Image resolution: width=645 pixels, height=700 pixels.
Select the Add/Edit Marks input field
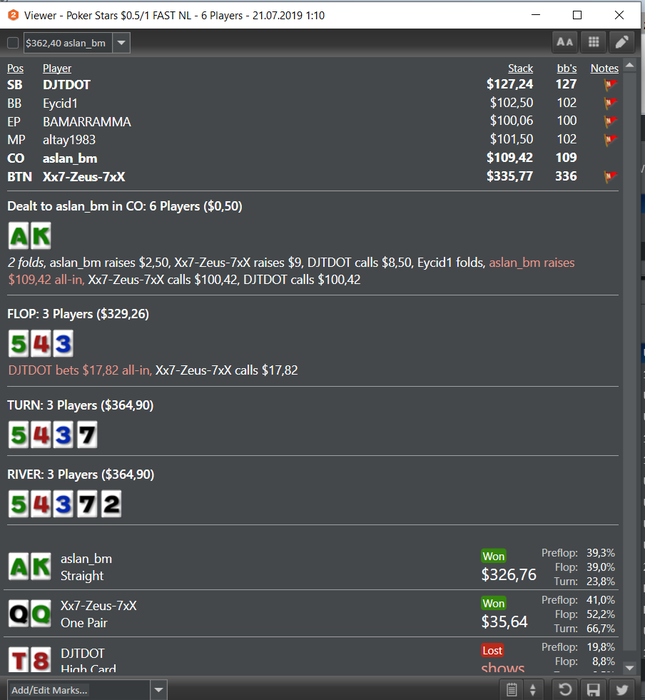pyautogui.click(x=79, y=690)
